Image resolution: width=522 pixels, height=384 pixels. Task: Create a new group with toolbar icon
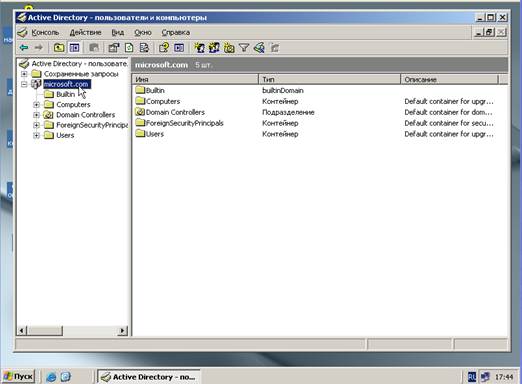pyautogui.click(x=214, y=48)
